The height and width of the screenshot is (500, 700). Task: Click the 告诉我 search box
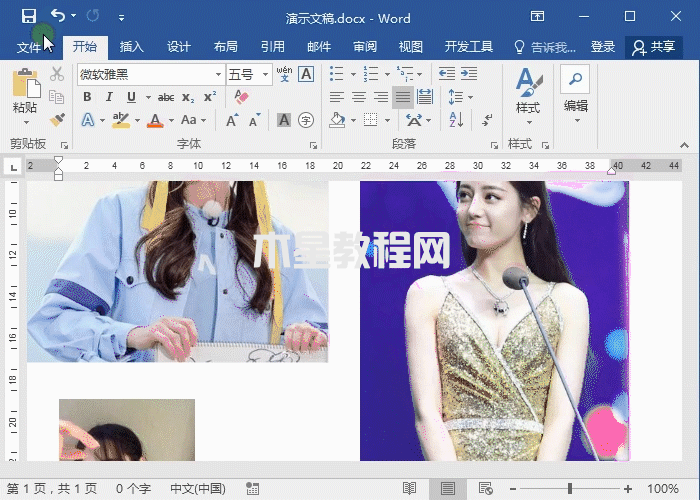coord(545,47)
